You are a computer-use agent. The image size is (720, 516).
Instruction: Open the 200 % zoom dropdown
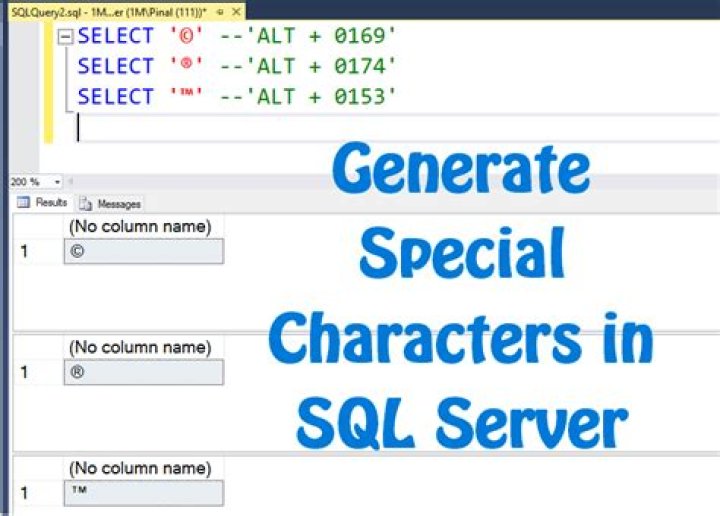tap(57, 182)
